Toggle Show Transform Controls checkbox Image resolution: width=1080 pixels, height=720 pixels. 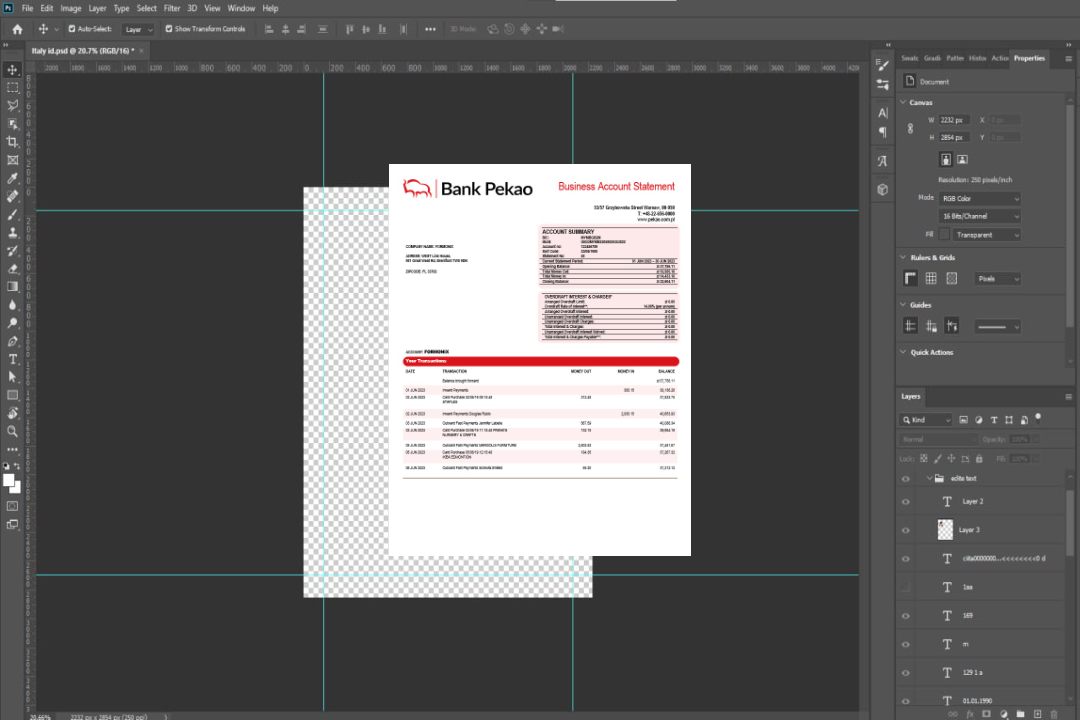169,29
